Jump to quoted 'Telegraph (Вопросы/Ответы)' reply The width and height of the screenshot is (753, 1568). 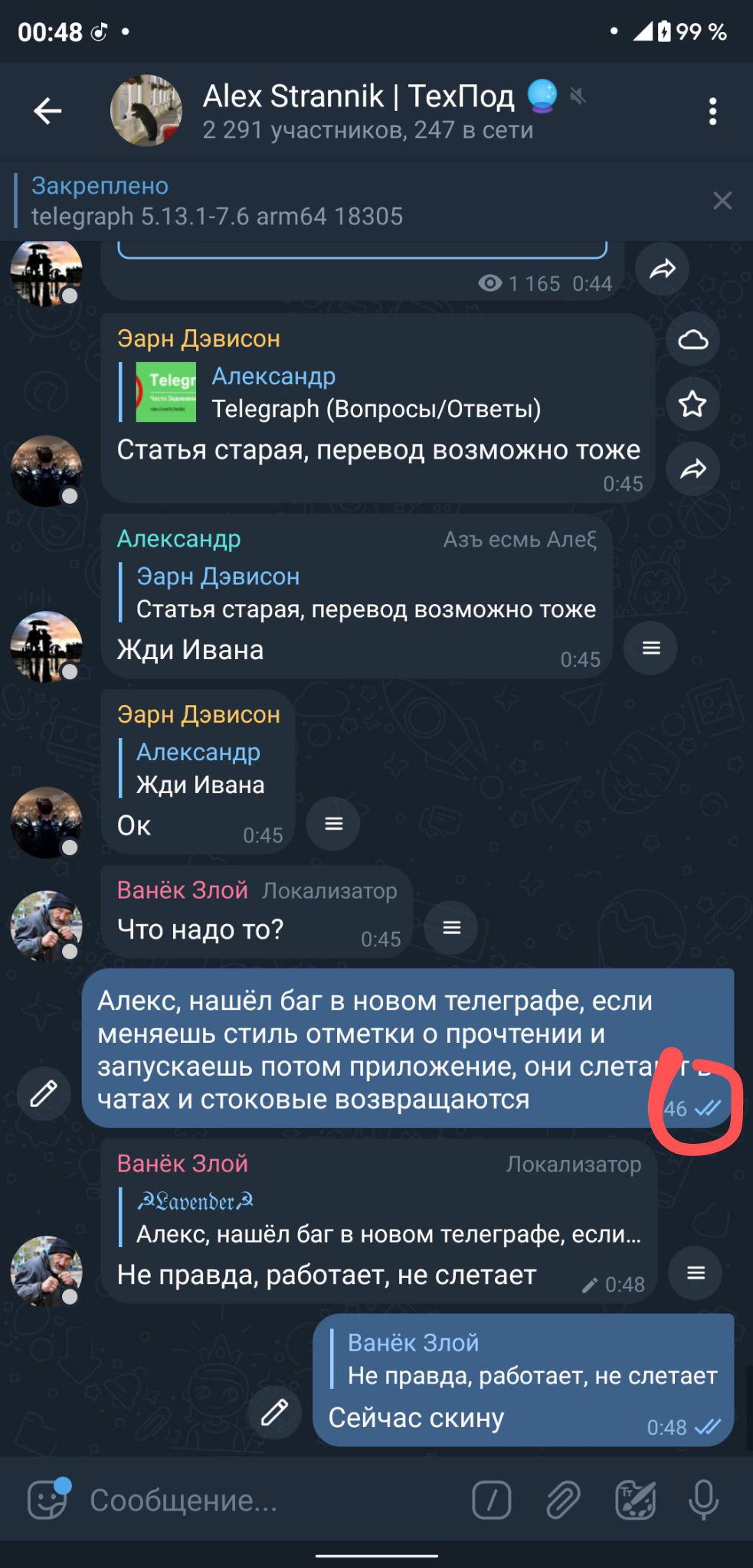pyautogui.click(x=337, y=393)
